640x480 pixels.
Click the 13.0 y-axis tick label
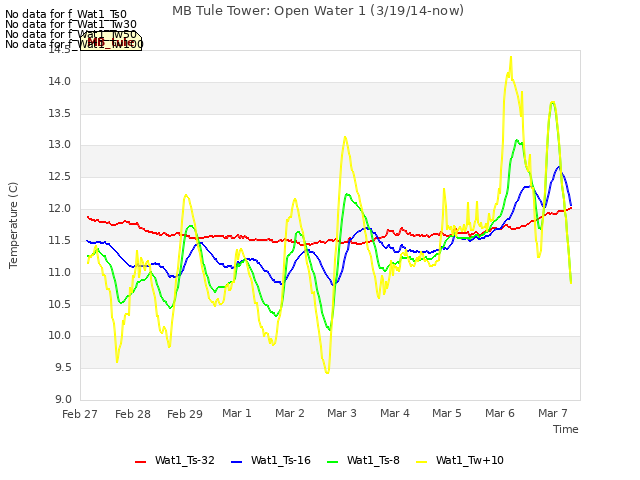[60, 144]
